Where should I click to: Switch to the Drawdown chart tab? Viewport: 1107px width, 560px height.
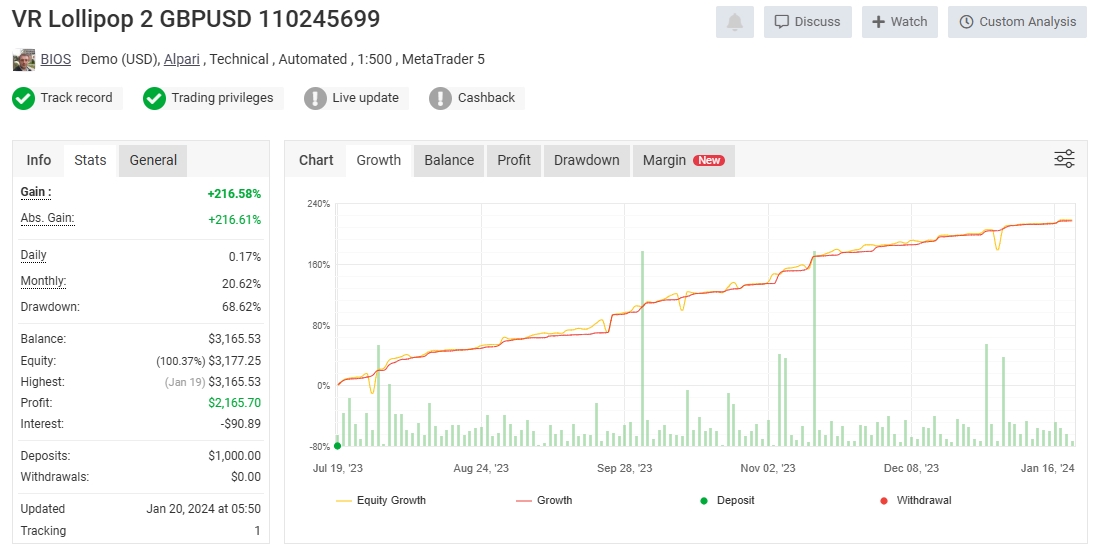tap(587, 160)
